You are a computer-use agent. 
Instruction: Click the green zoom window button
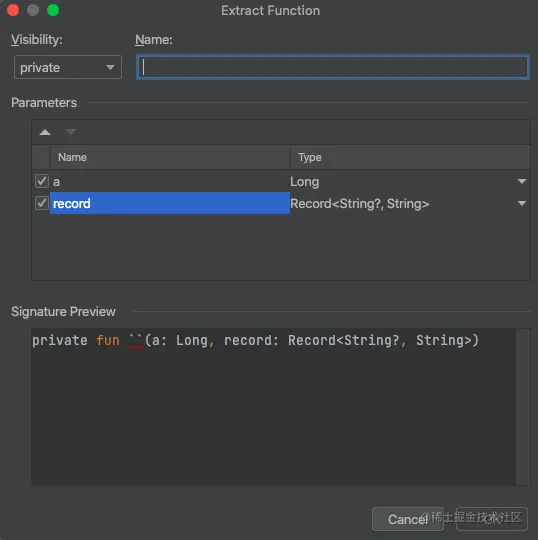coord(53,10)
